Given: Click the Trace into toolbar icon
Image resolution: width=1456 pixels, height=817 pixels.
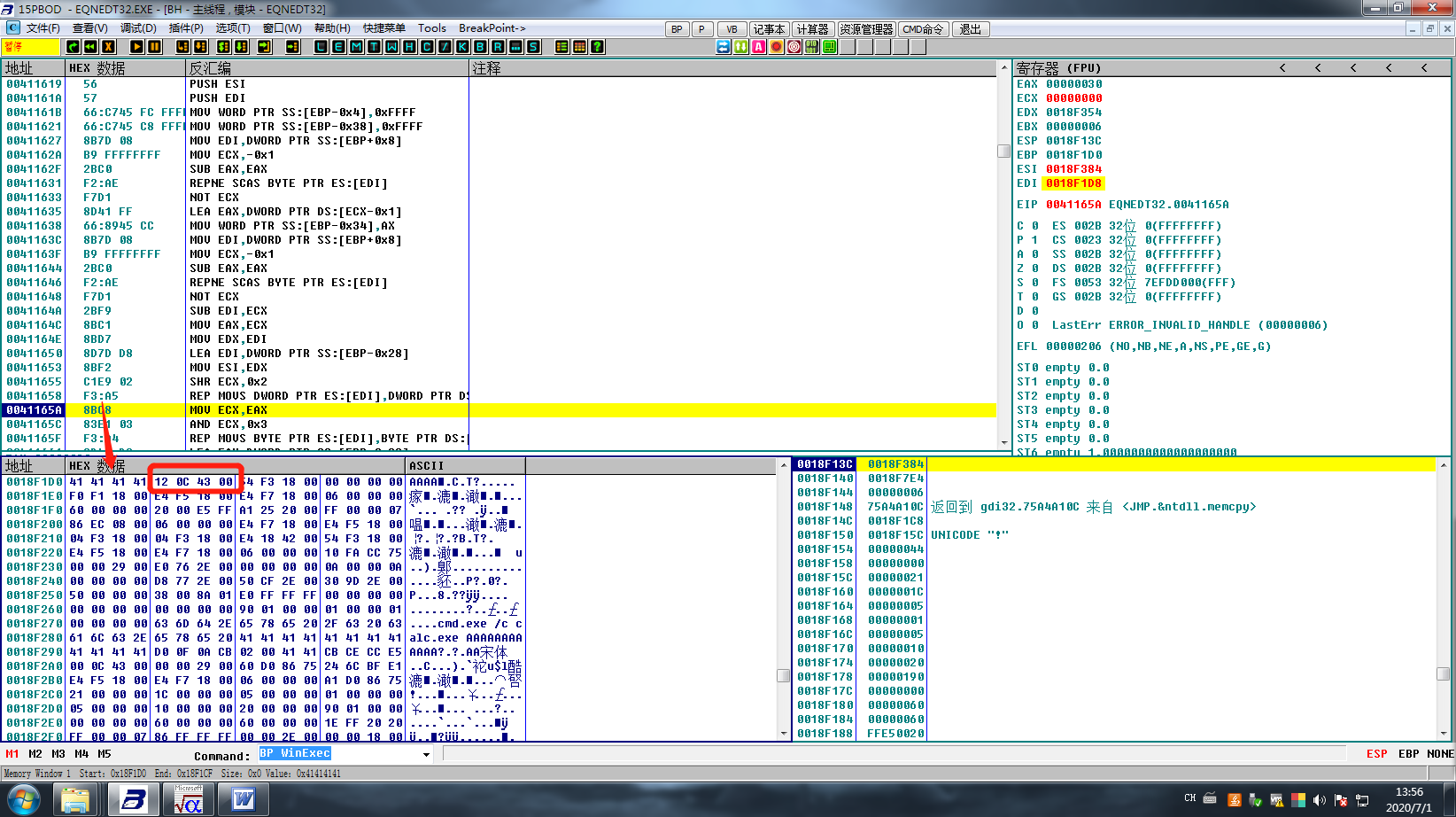Looking at the screenshot, I should click(224, 47).
